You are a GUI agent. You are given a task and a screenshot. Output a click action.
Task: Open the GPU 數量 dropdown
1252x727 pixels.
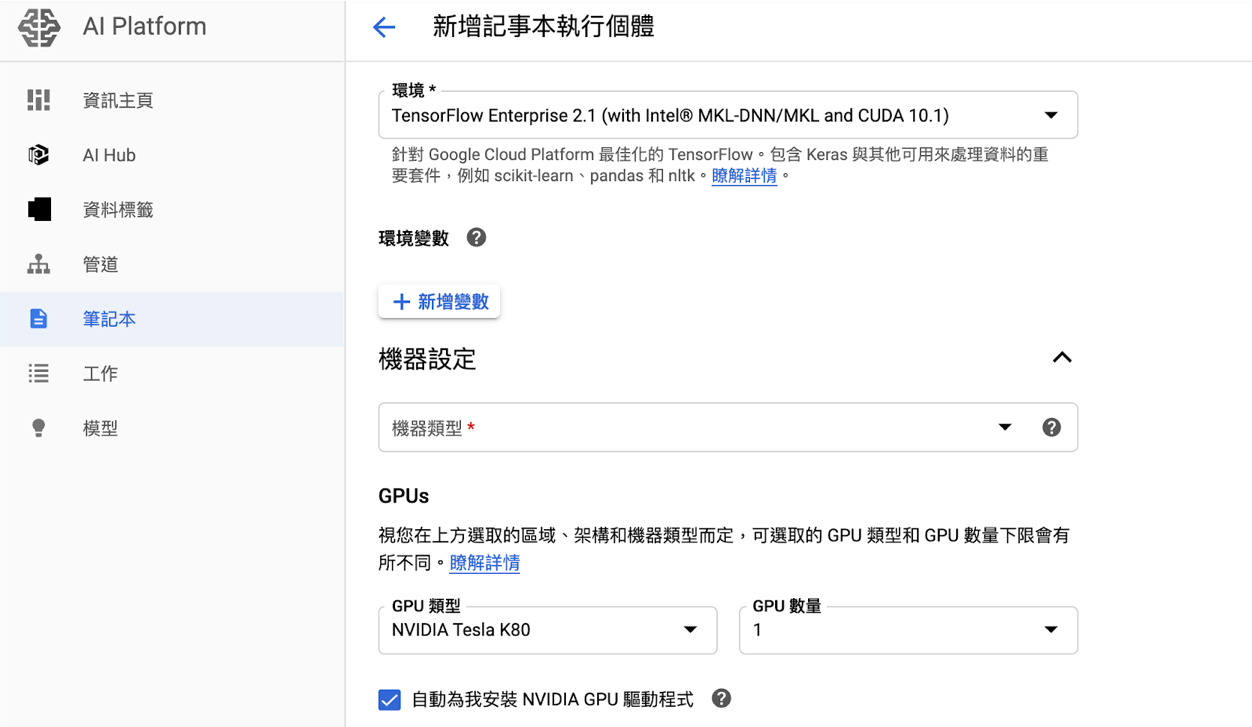908,630
